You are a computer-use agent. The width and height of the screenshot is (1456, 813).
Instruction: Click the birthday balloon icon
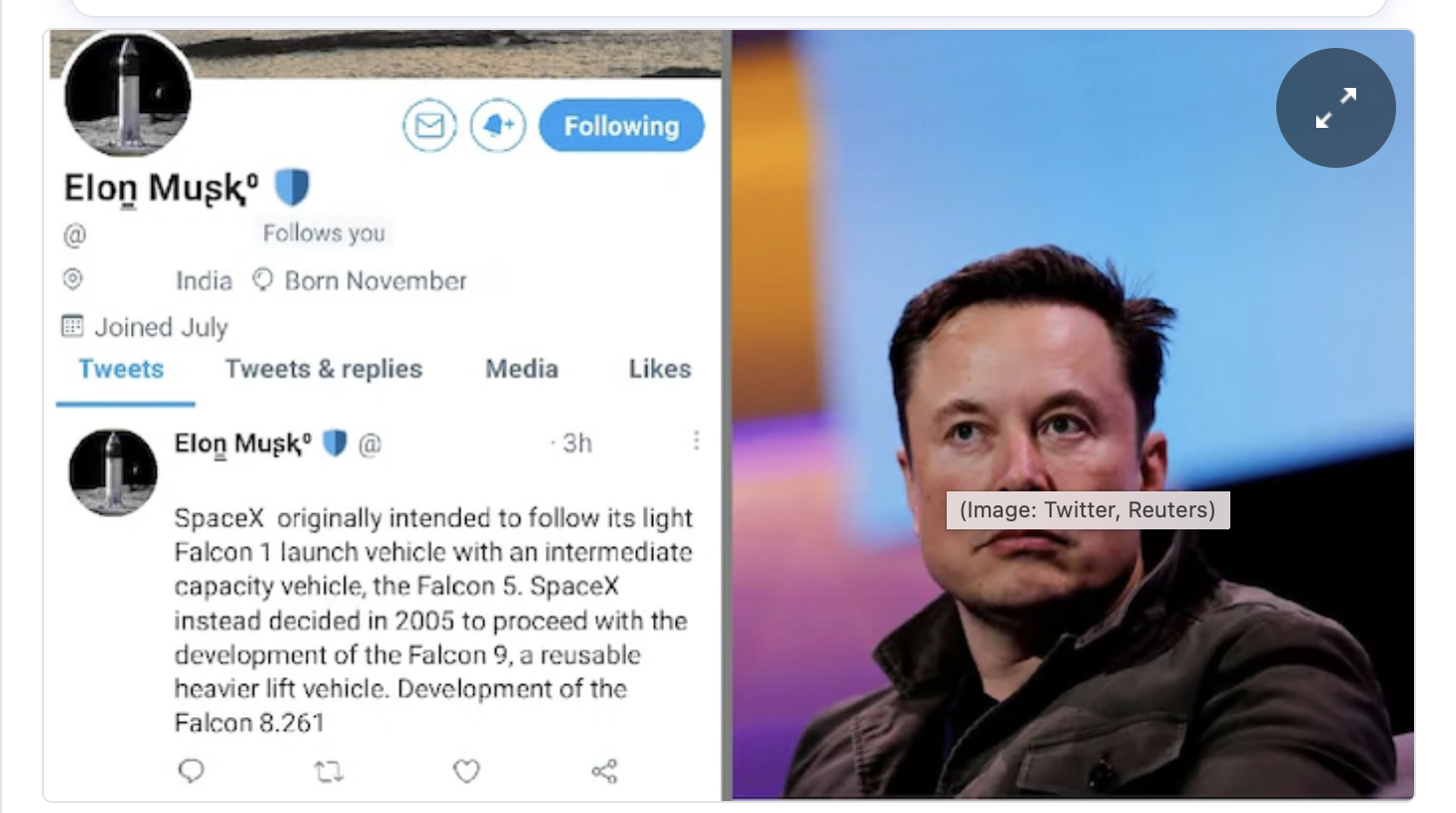click(x=262, y=281)
